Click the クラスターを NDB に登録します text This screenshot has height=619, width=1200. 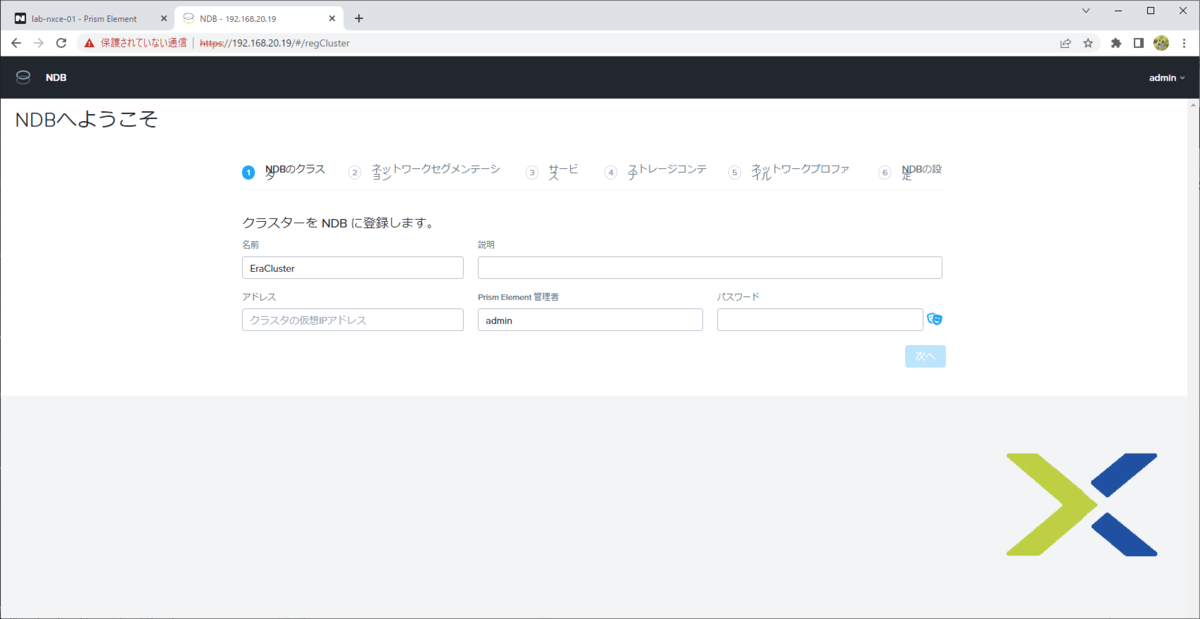click(338, 222)
